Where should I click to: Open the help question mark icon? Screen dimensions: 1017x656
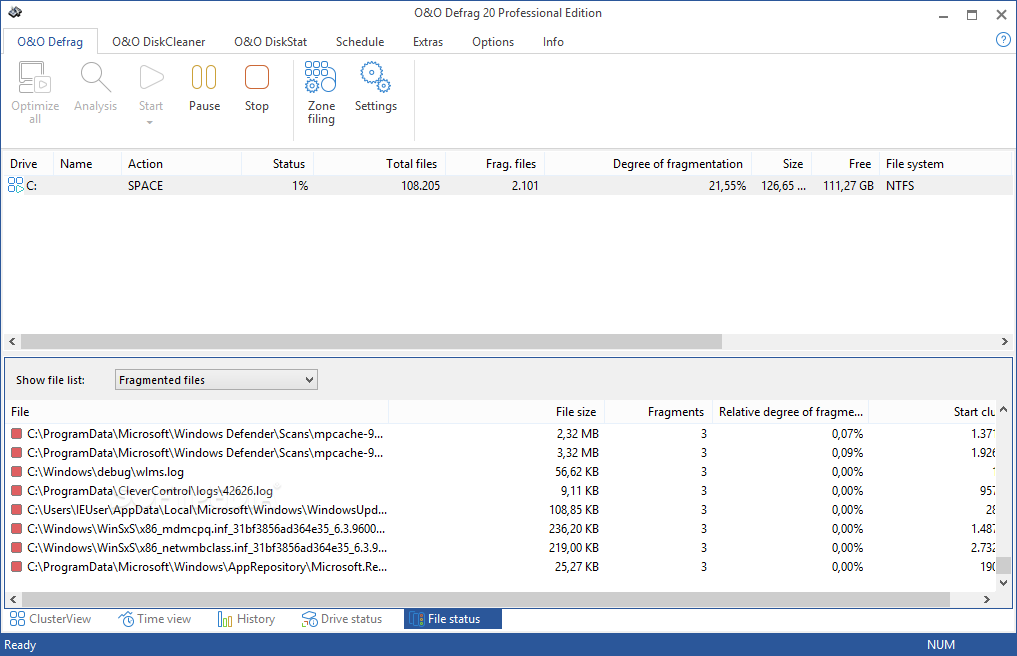1003,40
